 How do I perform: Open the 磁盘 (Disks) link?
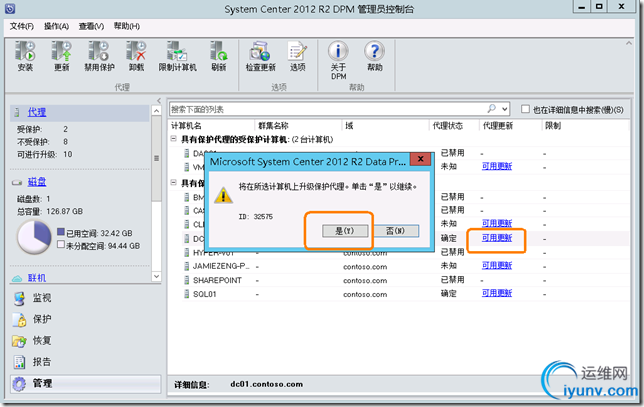point(37,182)
